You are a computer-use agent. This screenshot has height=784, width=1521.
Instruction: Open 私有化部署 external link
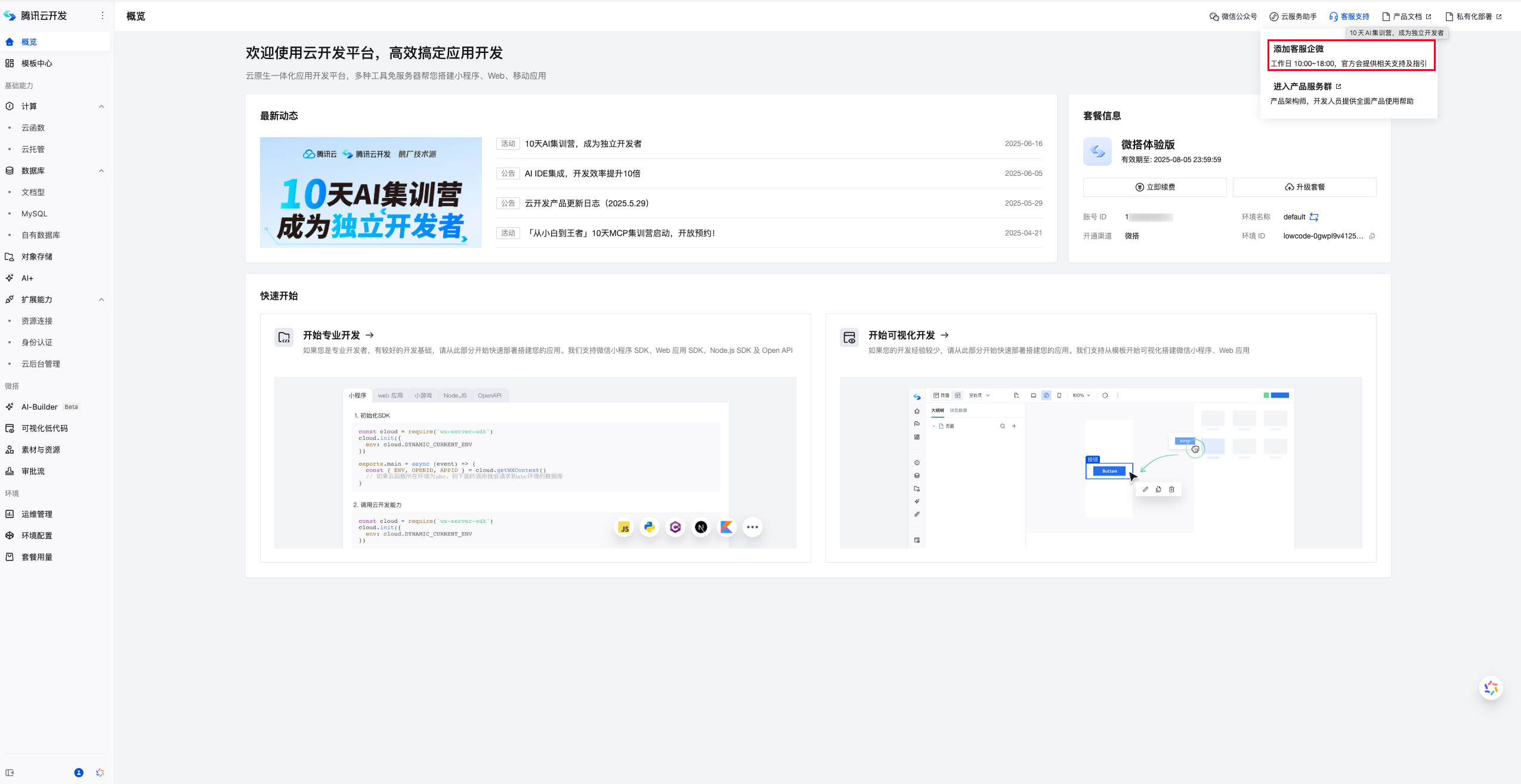1473,17
